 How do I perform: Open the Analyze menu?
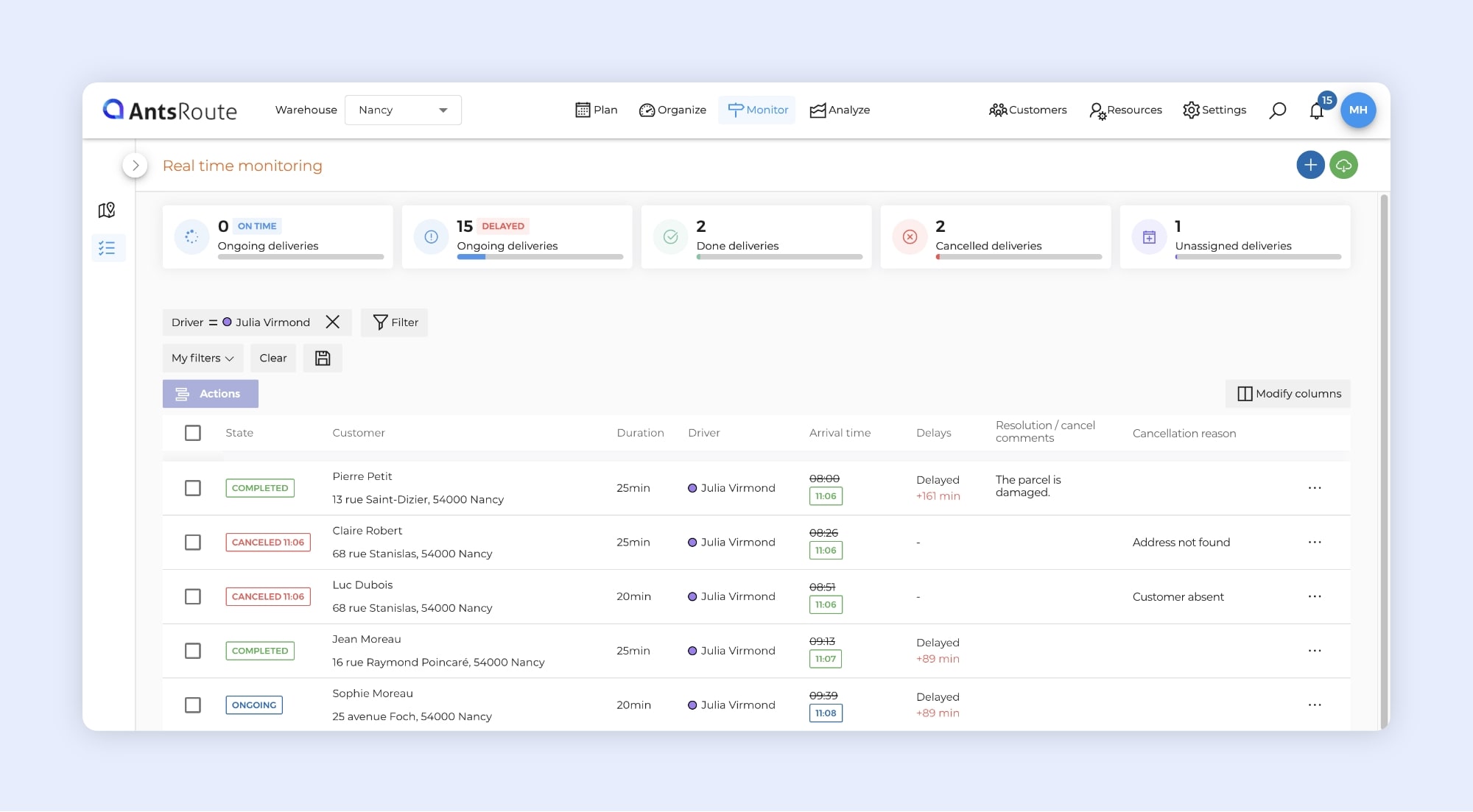click(840, 110)
